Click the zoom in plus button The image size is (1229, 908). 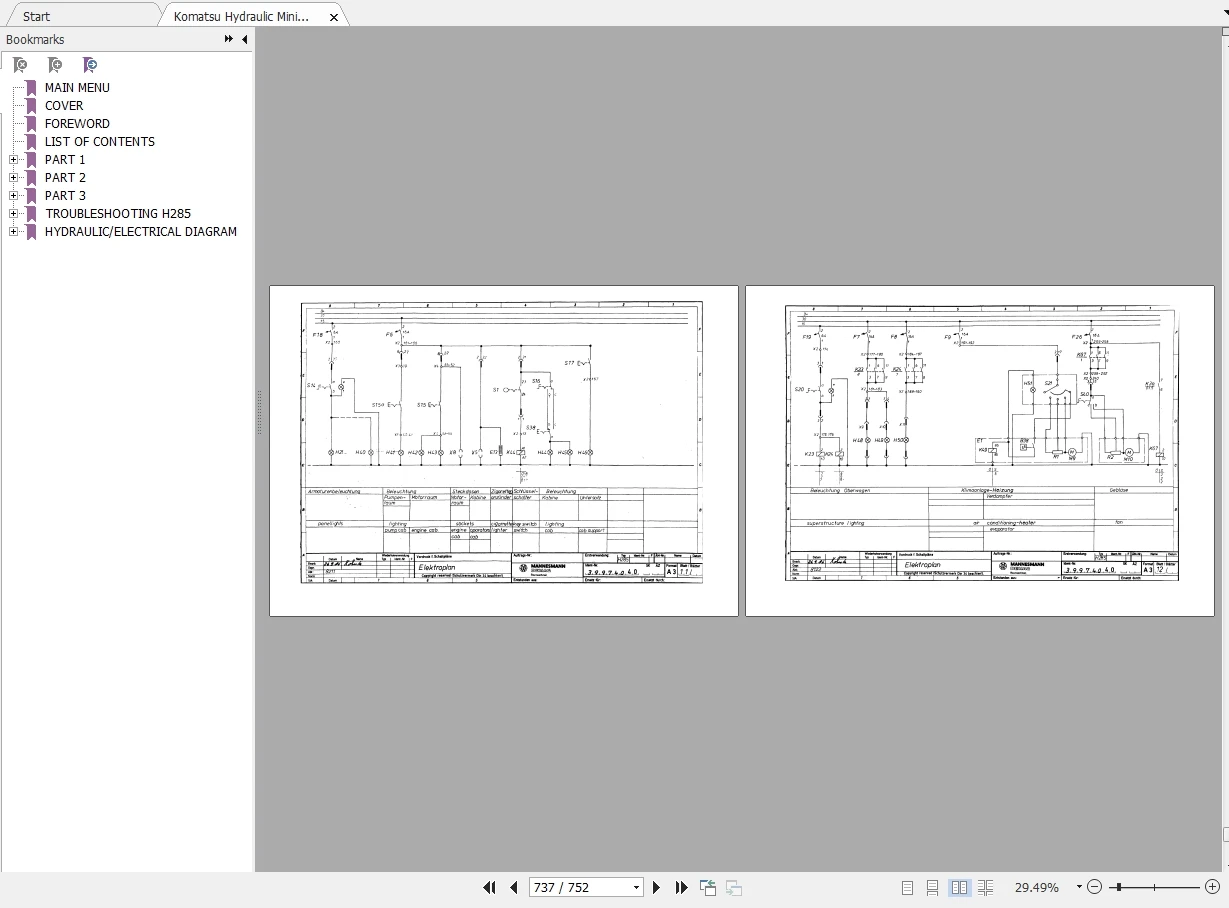1212,887
